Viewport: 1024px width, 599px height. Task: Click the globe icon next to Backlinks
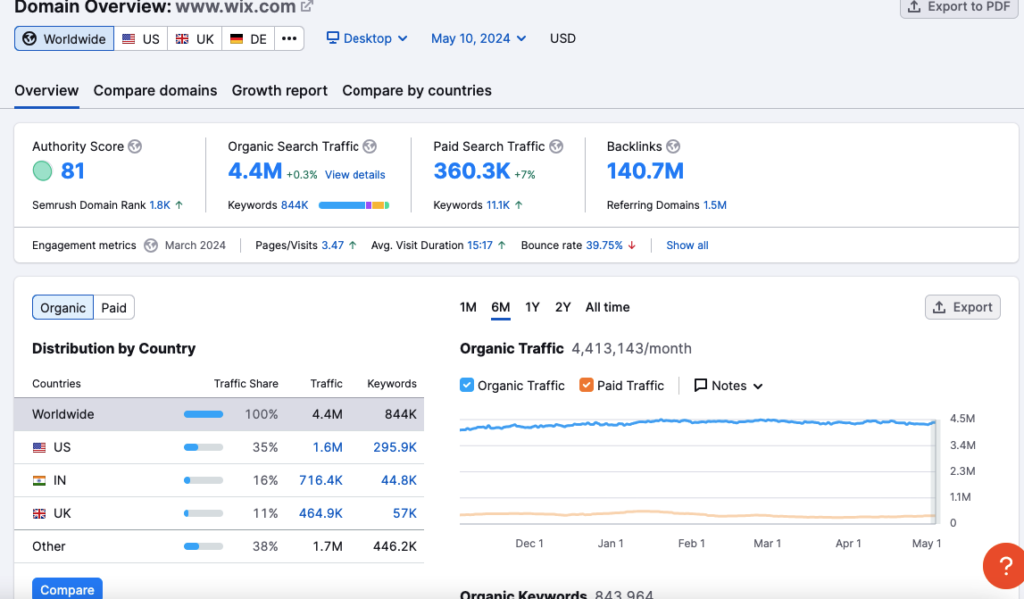[673, 146]
